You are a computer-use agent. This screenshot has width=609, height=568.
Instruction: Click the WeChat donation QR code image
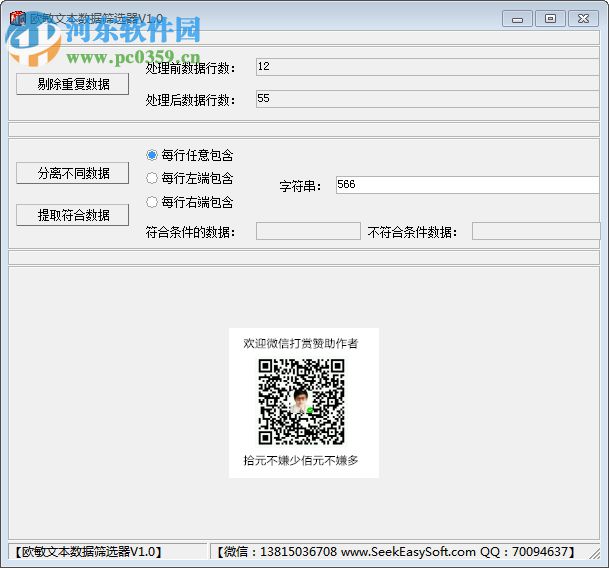[x=301, y=402]
